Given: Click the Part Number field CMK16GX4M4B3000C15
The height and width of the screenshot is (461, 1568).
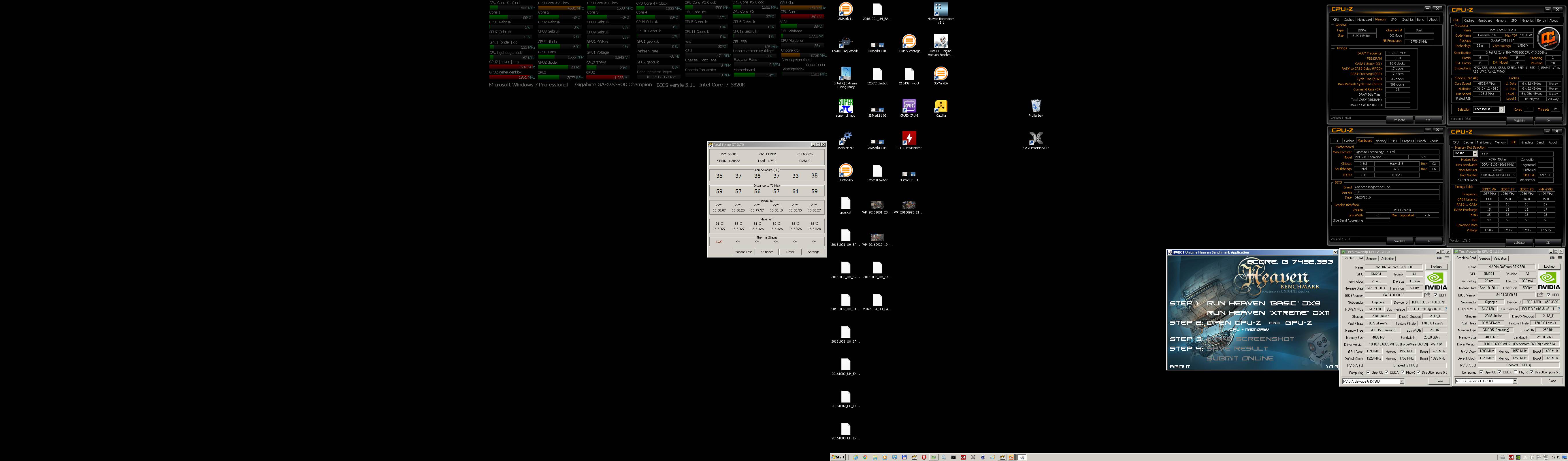Looking at the screenshot, I should (1498, 175).
